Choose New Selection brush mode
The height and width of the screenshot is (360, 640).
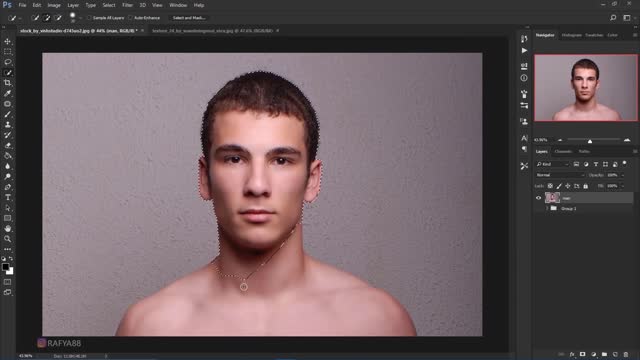(36, 18)
